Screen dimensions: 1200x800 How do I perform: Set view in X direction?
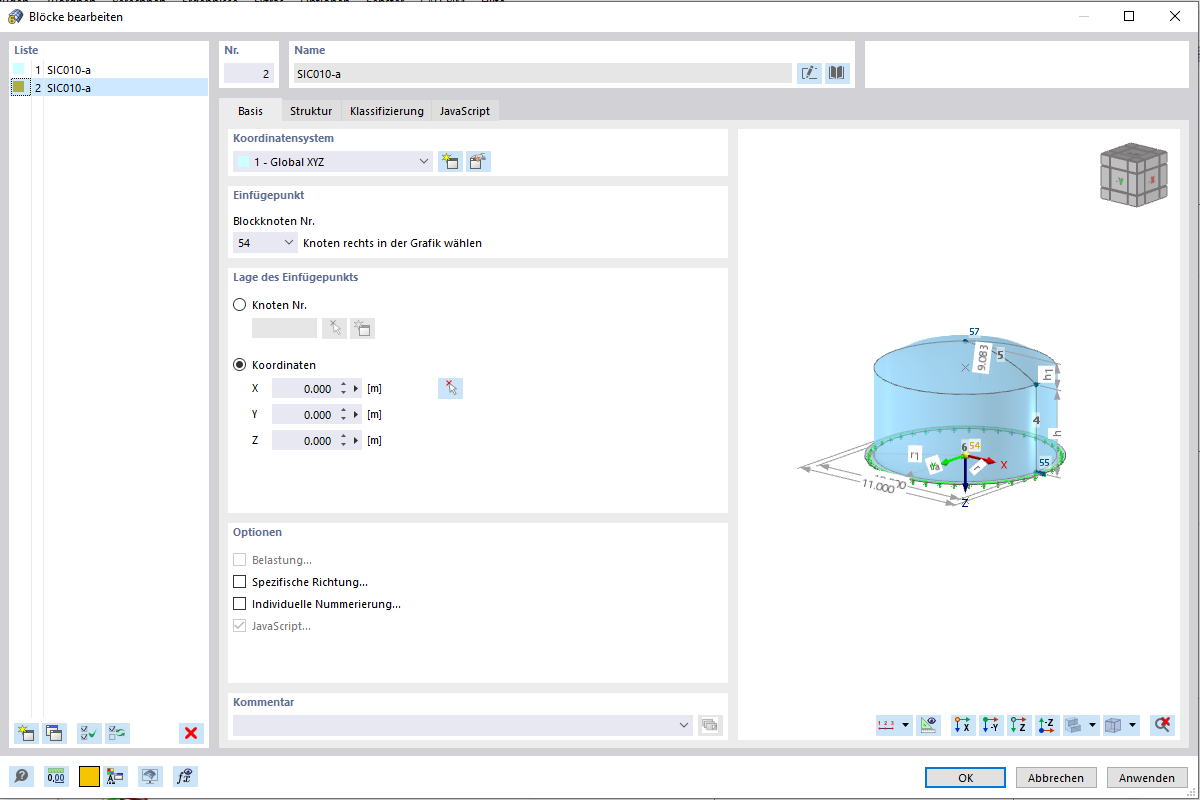point(962,725)
